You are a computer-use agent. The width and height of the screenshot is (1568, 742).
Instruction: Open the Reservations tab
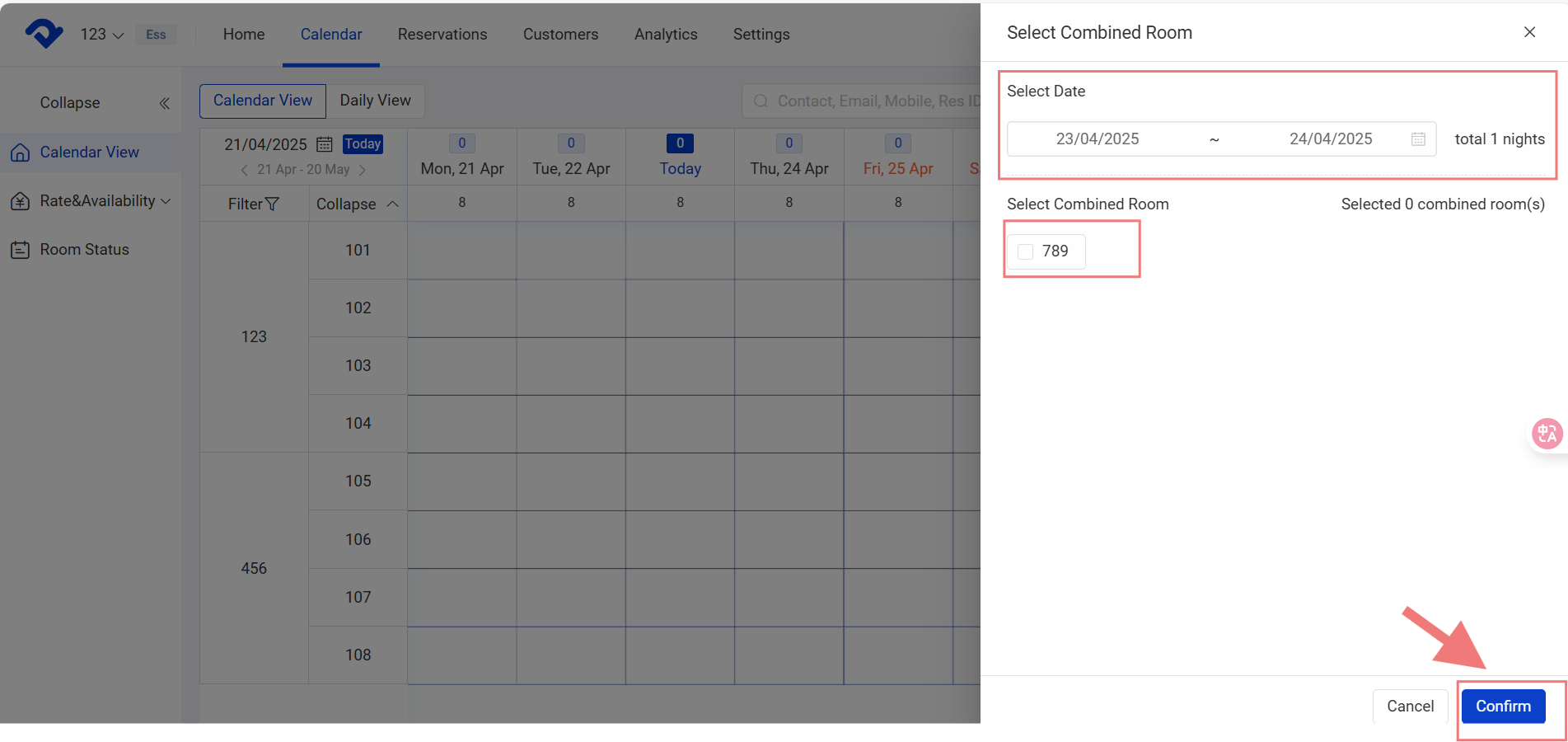click(442, 35)
